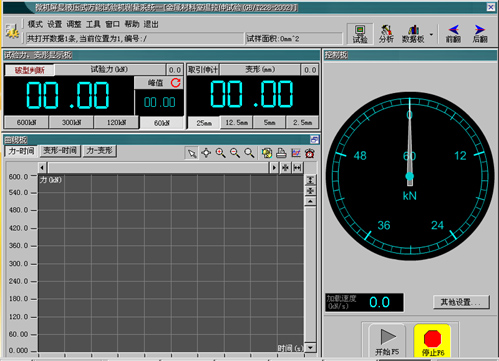Print the curve with printer icon
Image resolution: width=499 pixels, height=361 pixels.
click(x=281, y=153)
